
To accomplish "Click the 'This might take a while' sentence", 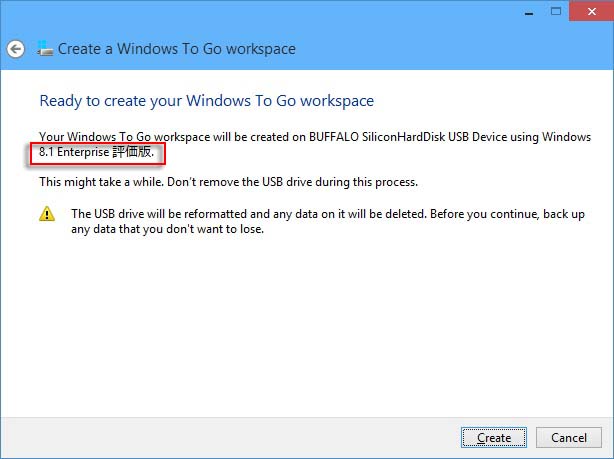I will (x=101, y=182).
